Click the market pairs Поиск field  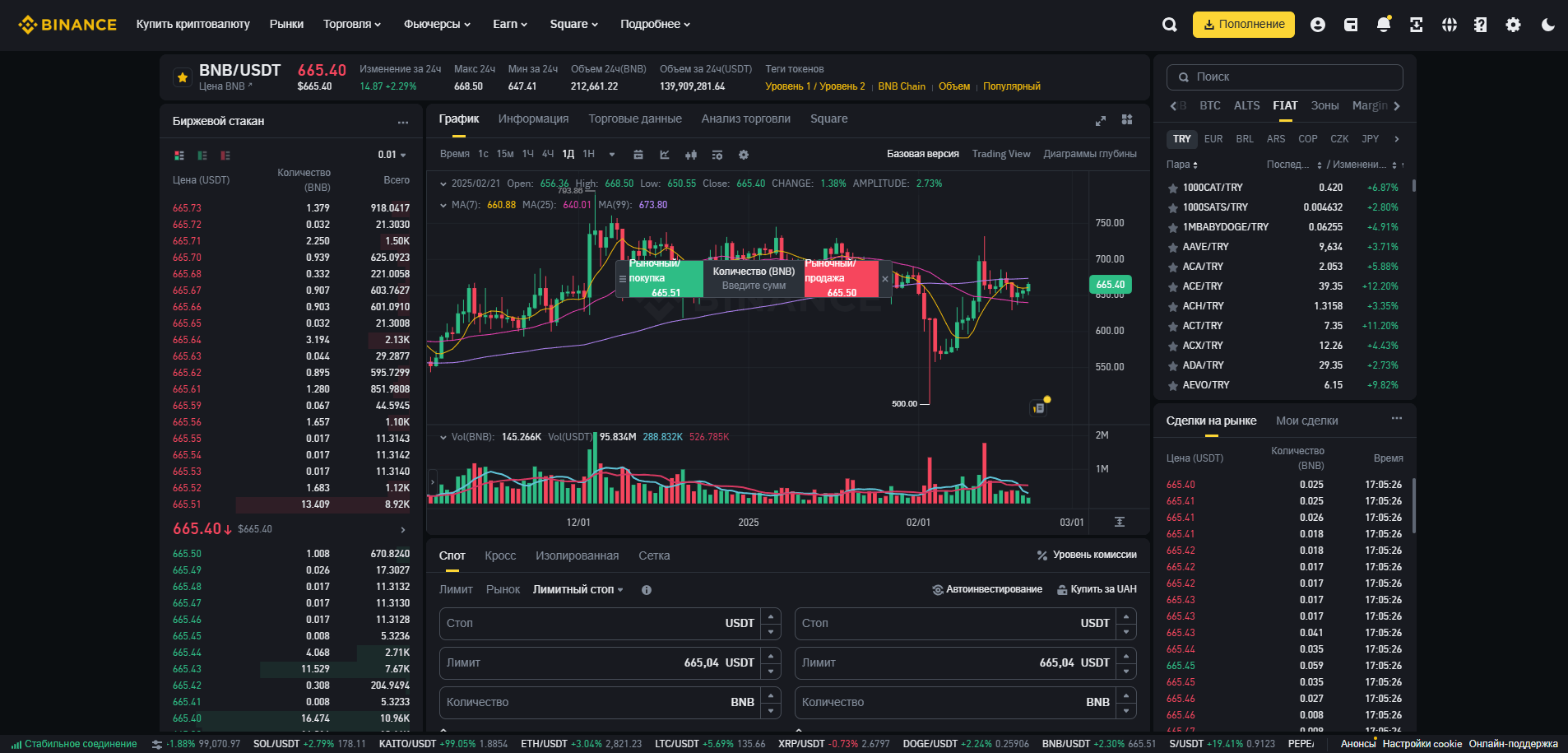click(x=1285, y=77)
